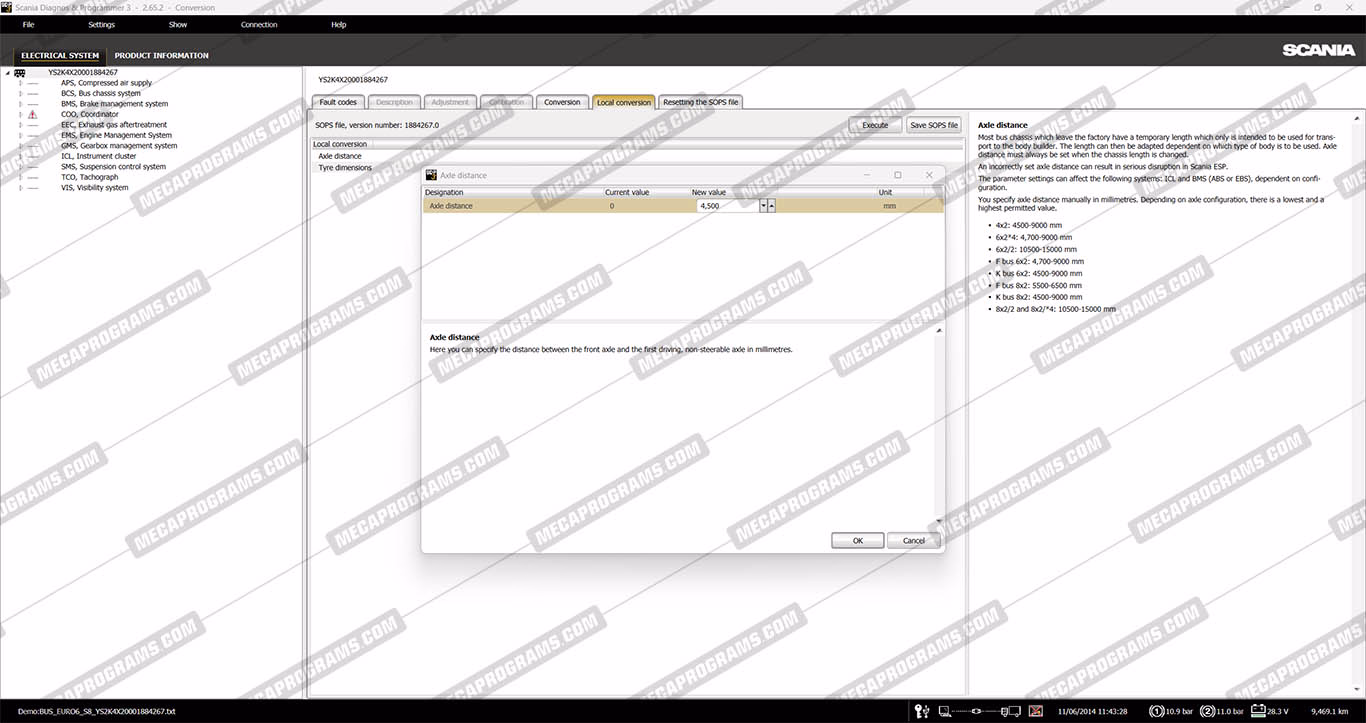This screenshot has width=1366, height=723.
Task: Select VIS, Visibility system
Action: coord(94,187)
